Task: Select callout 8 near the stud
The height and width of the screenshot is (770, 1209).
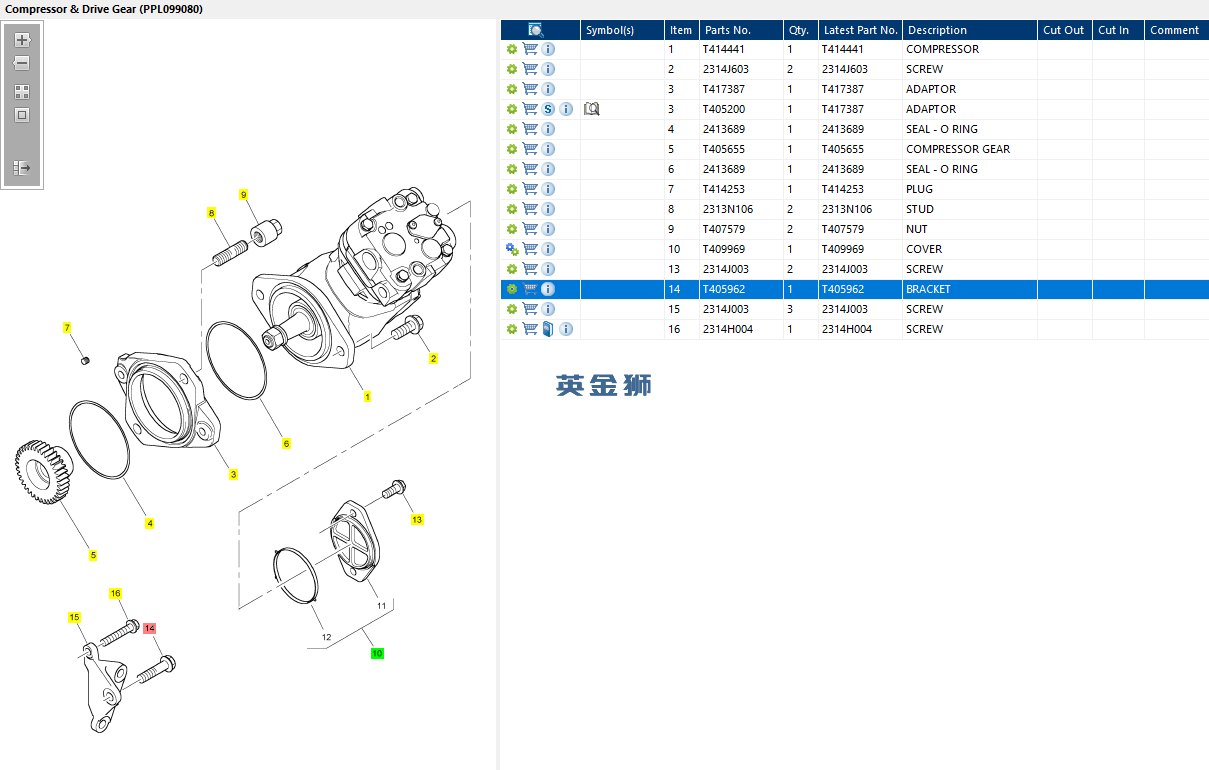Action: 211,213
